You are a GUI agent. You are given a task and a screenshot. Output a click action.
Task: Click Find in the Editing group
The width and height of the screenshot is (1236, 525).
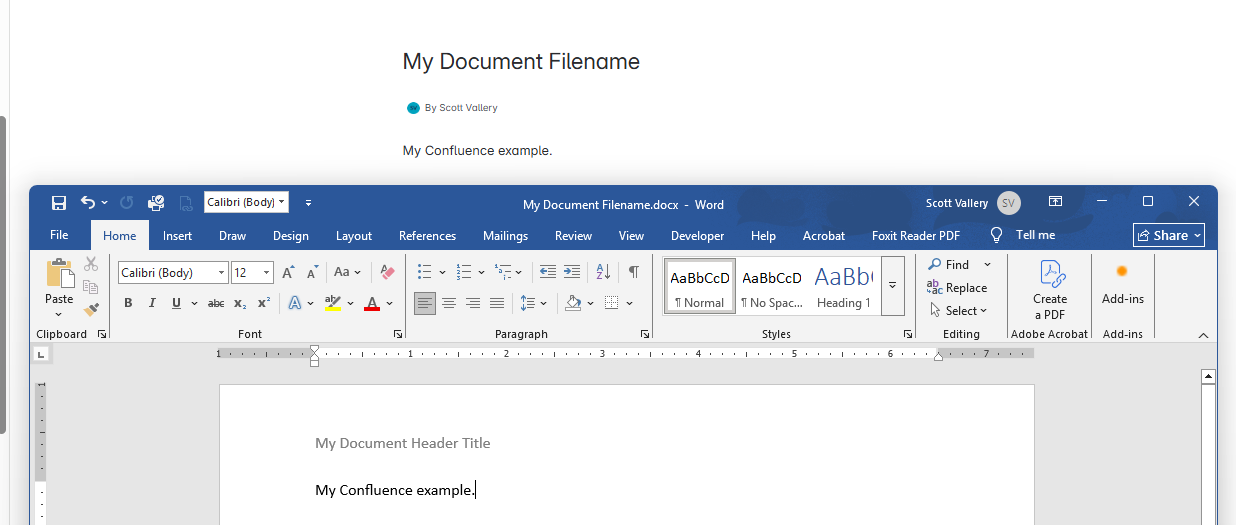(949, 265)
